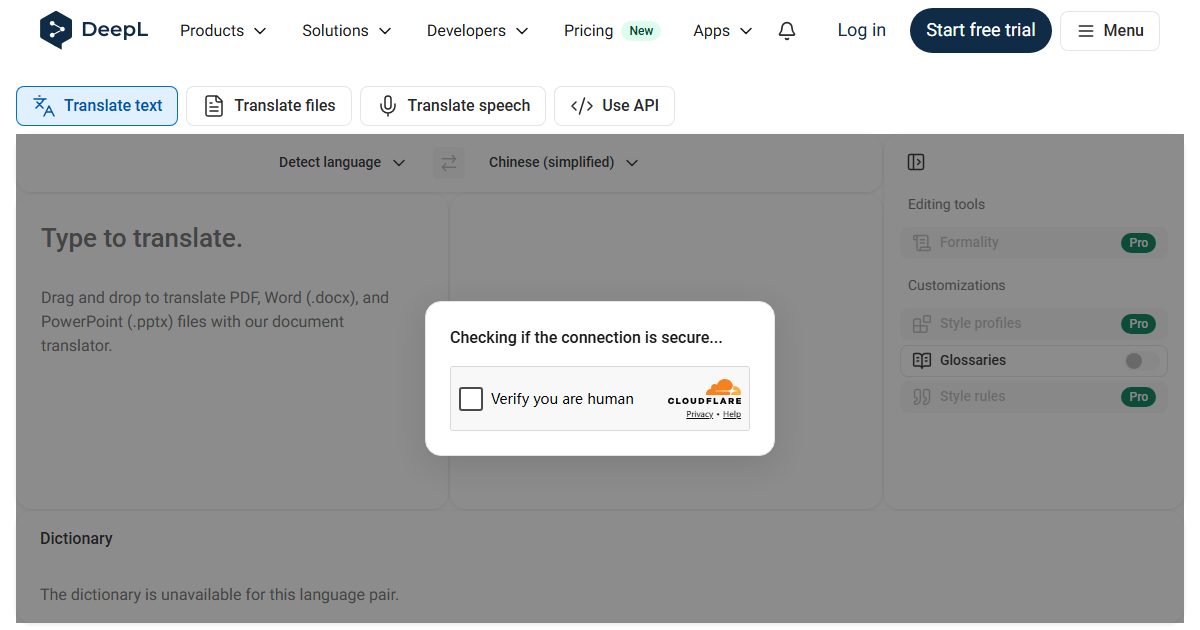
Task: Click the DeepL logo
Action: coord(94,30)
